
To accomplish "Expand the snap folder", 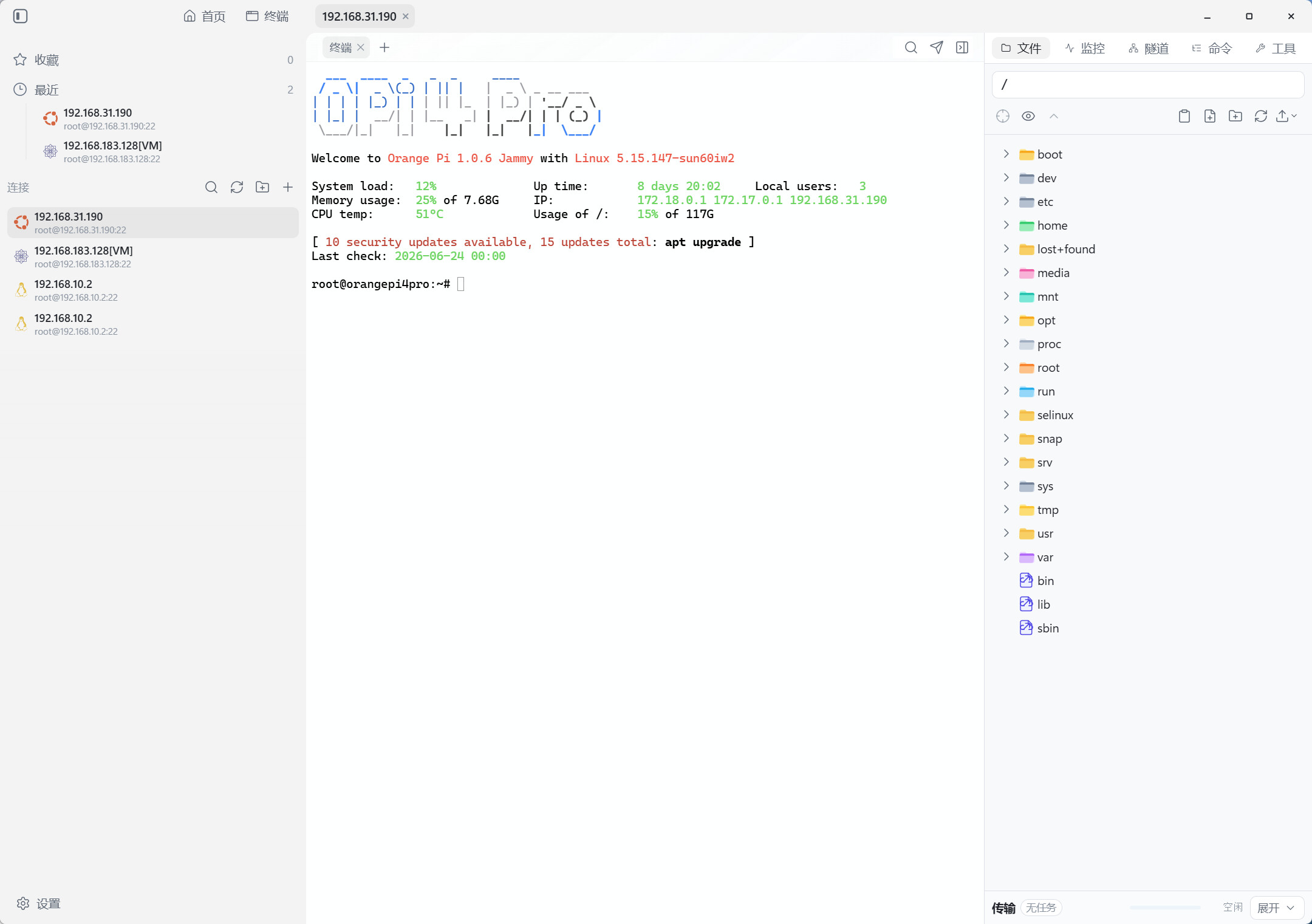I will (x=1006, y=439).
